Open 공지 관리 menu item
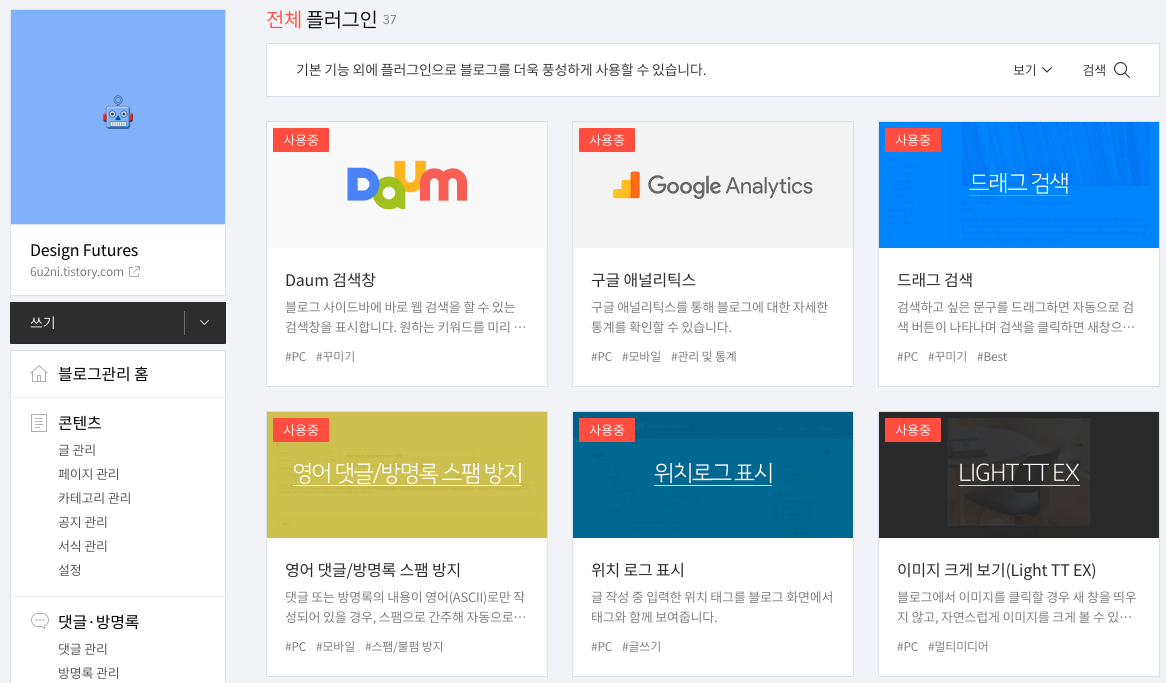The width and height of the screenshot is (1166, 683). click(x=83, y=522)
